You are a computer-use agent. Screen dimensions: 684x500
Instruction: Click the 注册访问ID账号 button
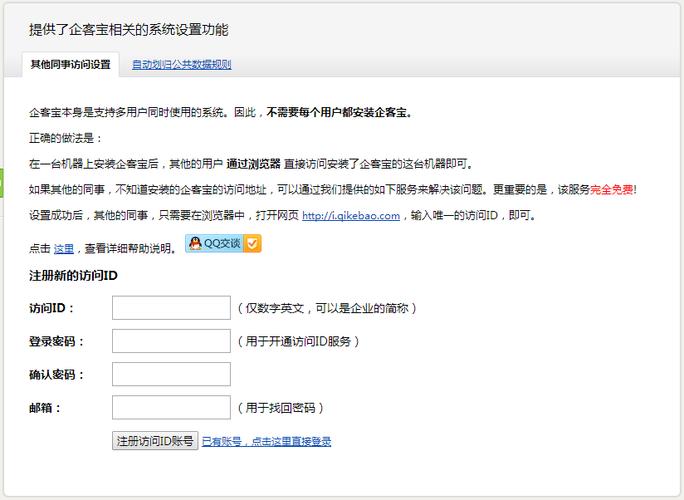point(155,441)
